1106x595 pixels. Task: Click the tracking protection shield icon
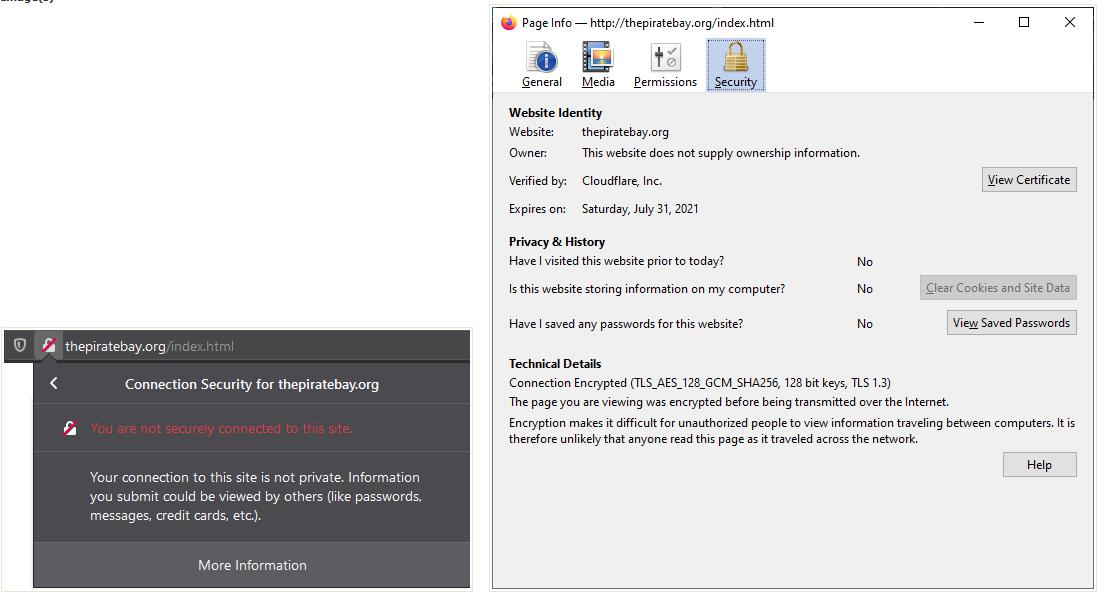tap(20, 345)
